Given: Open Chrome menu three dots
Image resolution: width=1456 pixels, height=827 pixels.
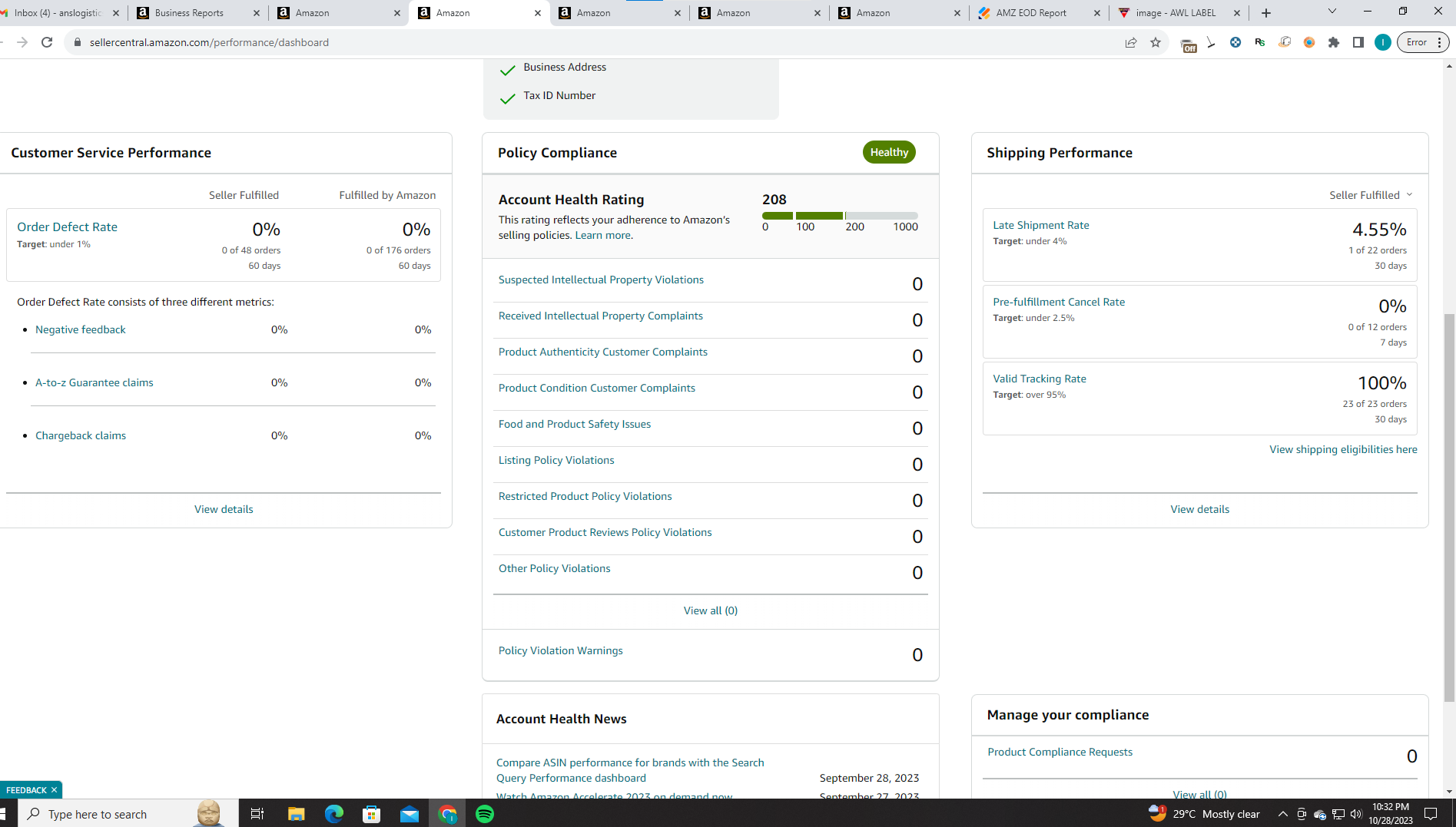Looking at the screenshot, I should point(1440,42).
